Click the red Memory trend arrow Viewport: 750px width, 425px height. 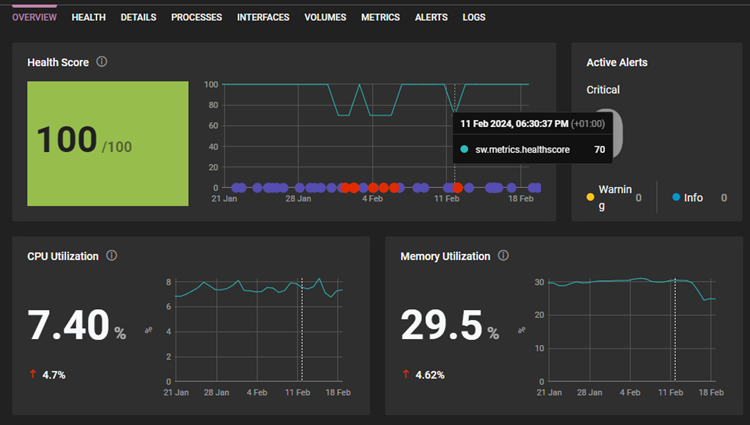coord(406,374)
